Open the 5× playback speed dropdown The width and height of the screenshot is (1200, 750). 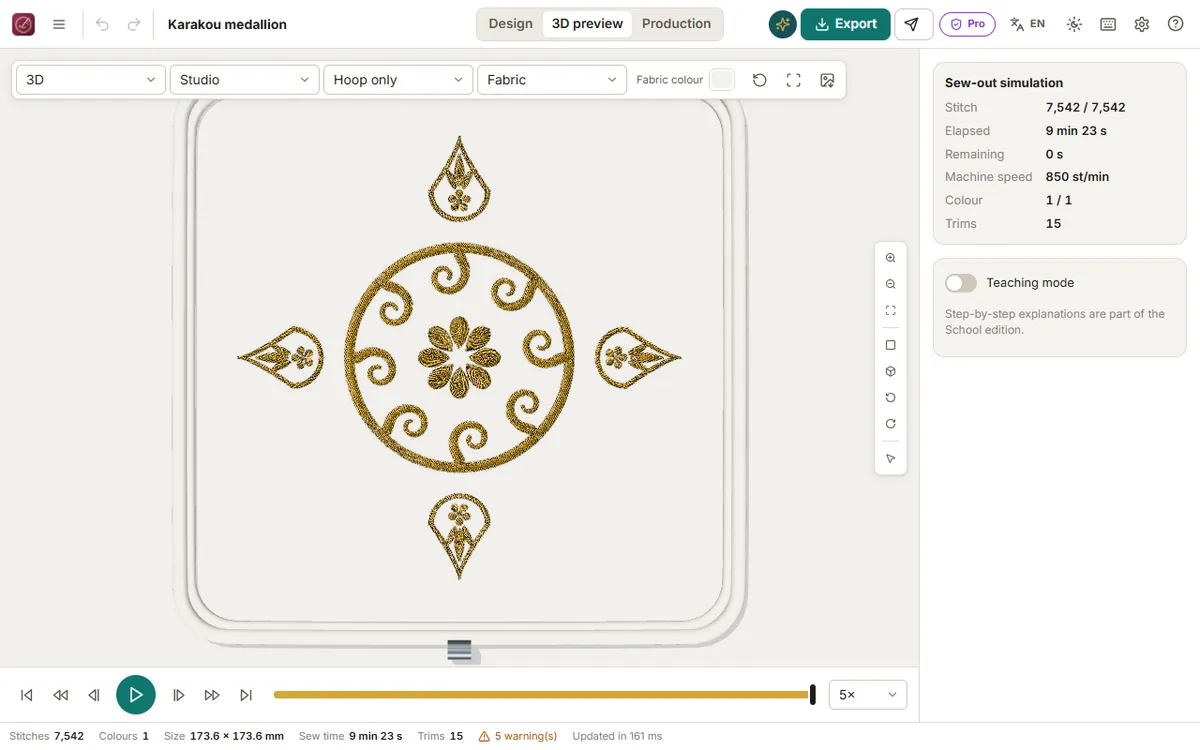tap(868, 695)
